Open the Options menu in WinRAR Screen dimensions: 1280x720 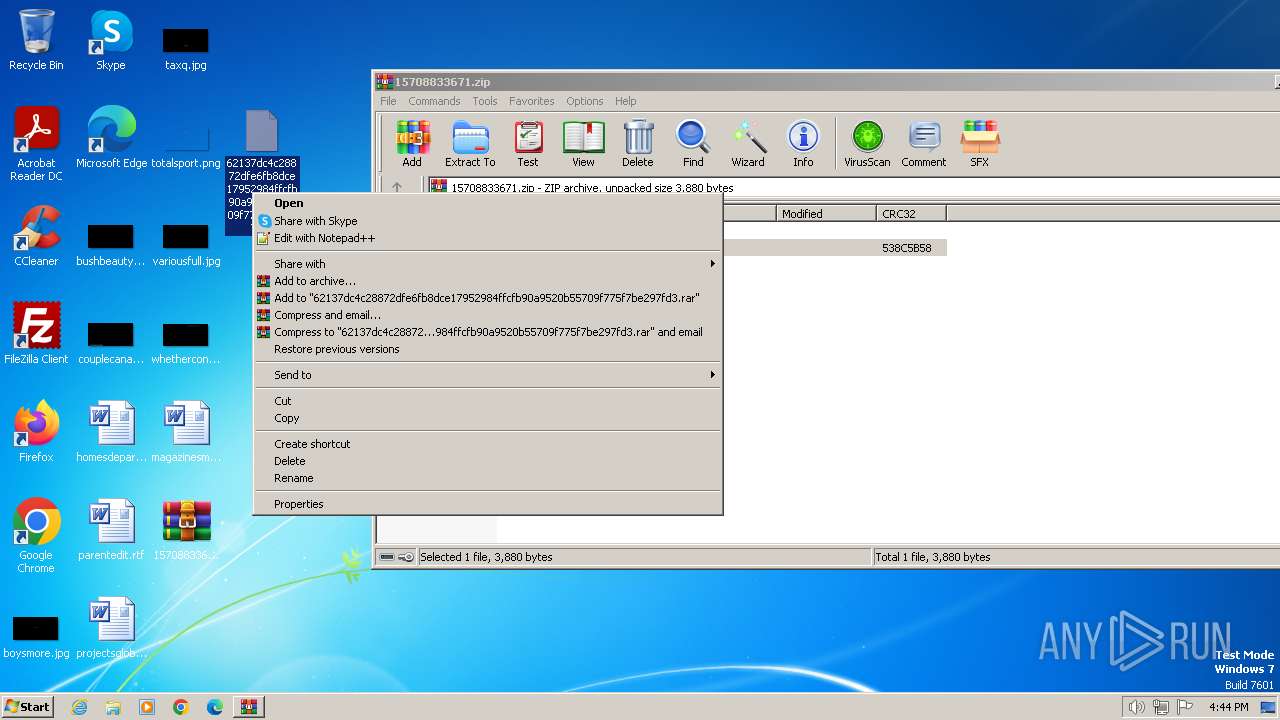tap(584, 101)
